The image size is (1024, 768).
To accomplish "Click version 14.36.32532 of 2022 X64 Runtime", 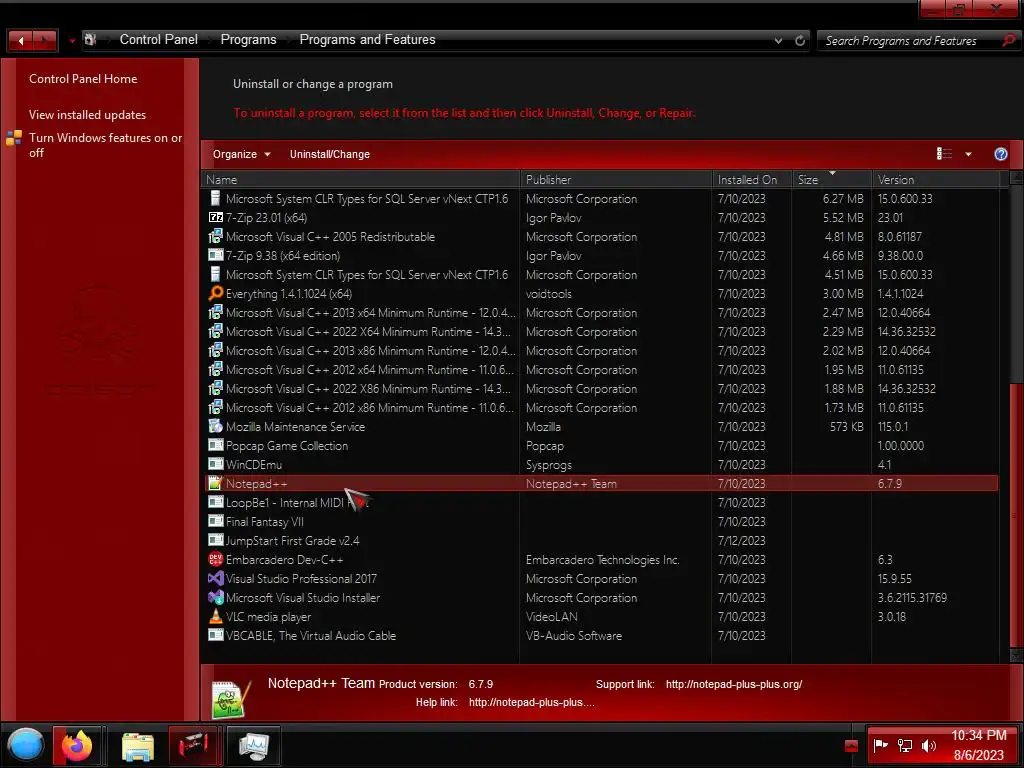I will point(906,332).
